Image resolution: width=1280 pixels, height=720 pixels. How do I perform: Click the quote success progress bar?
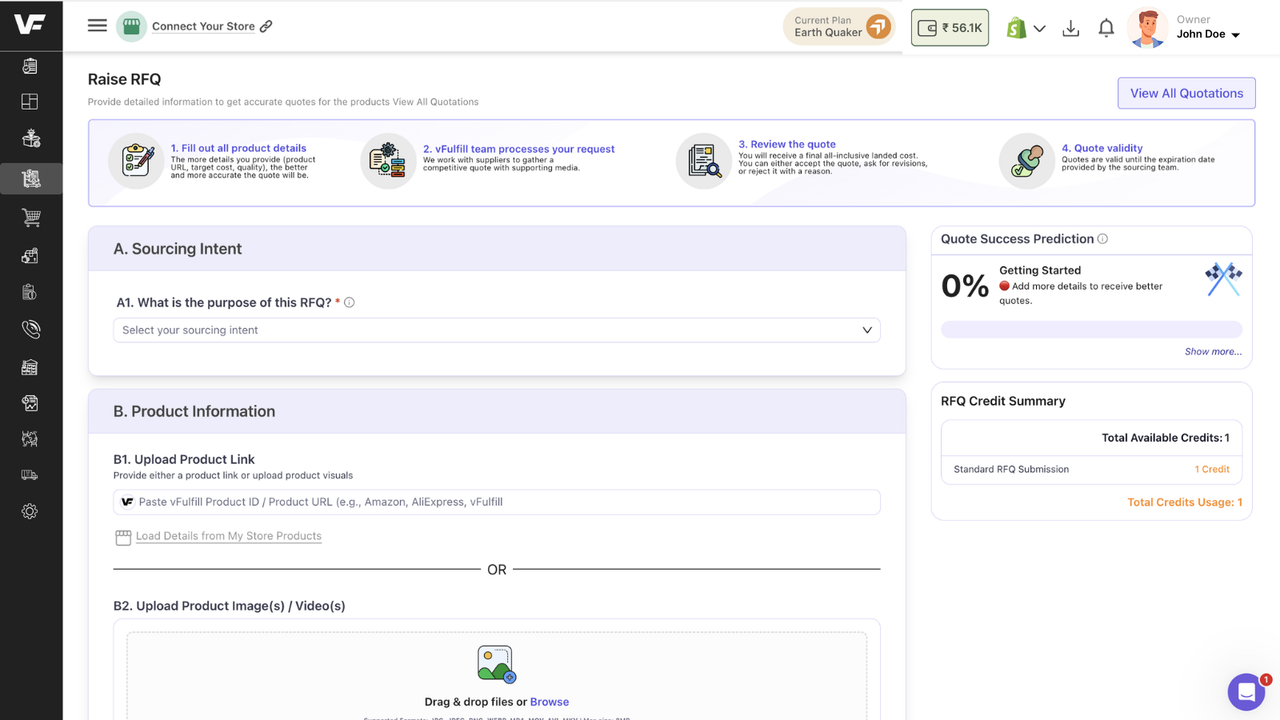[1091, 329]
